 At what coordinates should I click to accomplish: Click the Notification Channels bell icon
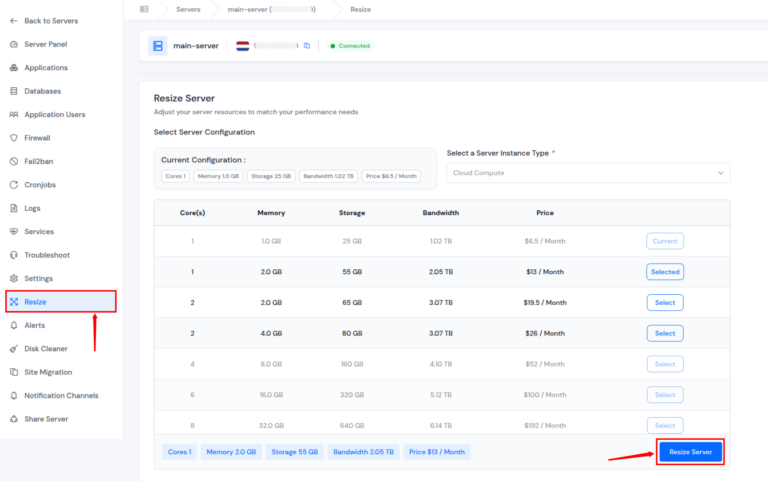pyautogui.click(x=14, y=395)
